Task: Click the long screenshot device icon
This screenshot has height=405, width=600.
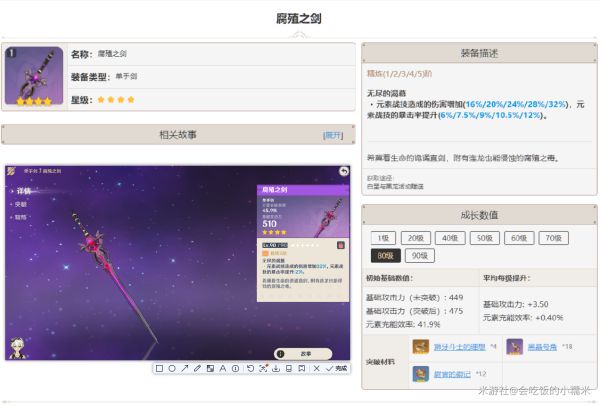Action: (289, 369)
